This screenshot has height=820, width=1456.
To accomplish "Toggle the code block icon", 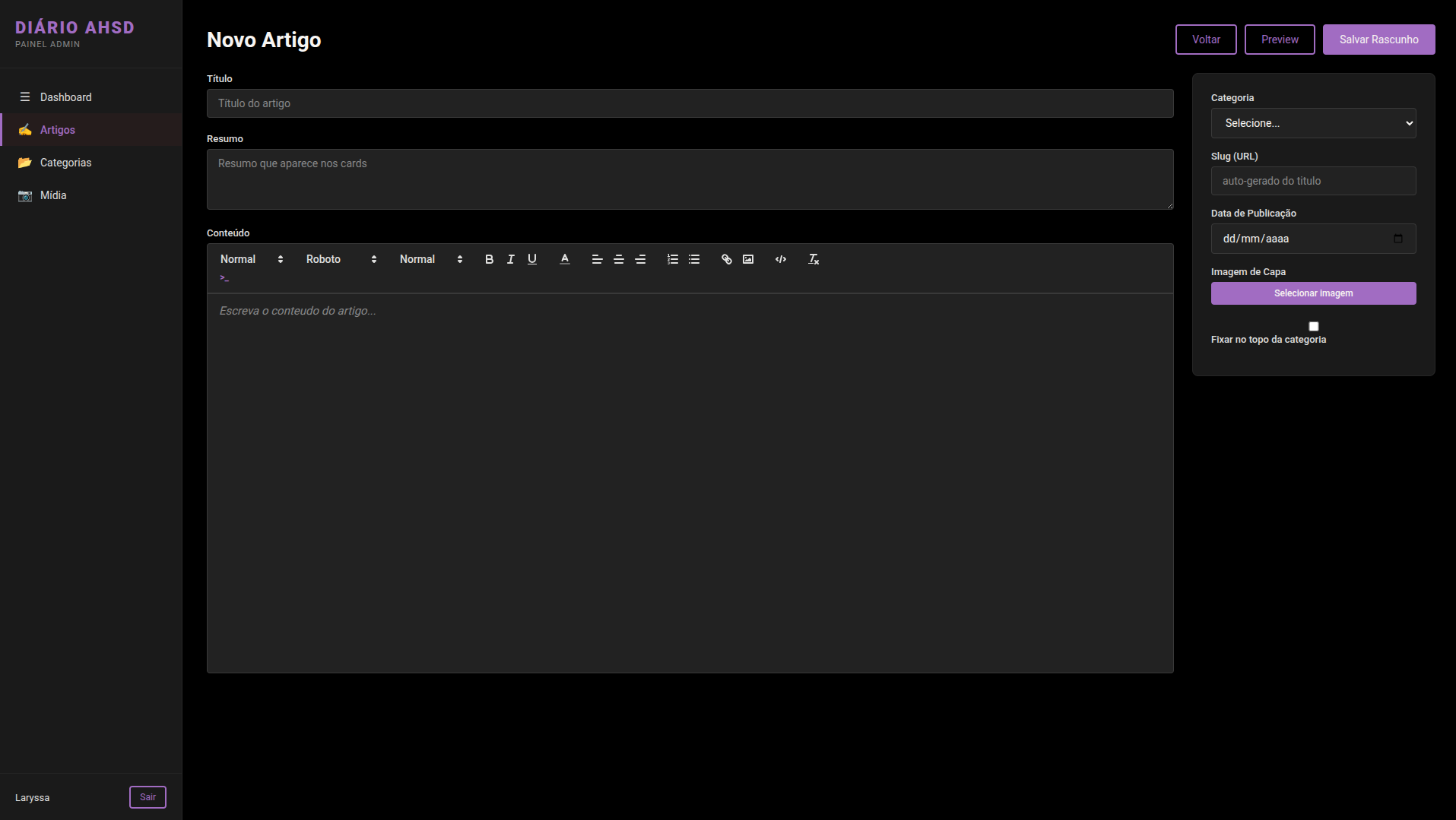I will (x=781, y=259).
